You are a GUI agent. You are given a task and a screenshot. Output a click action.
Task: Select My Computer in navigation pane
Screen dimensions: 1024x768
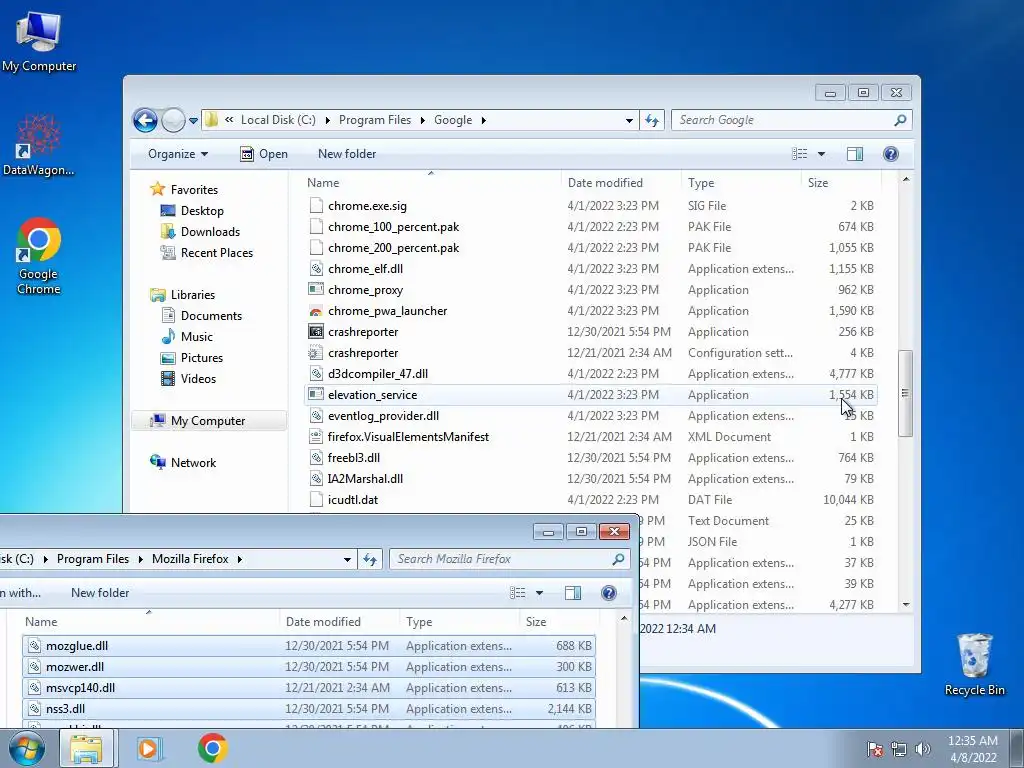click(x=209, y=421)
